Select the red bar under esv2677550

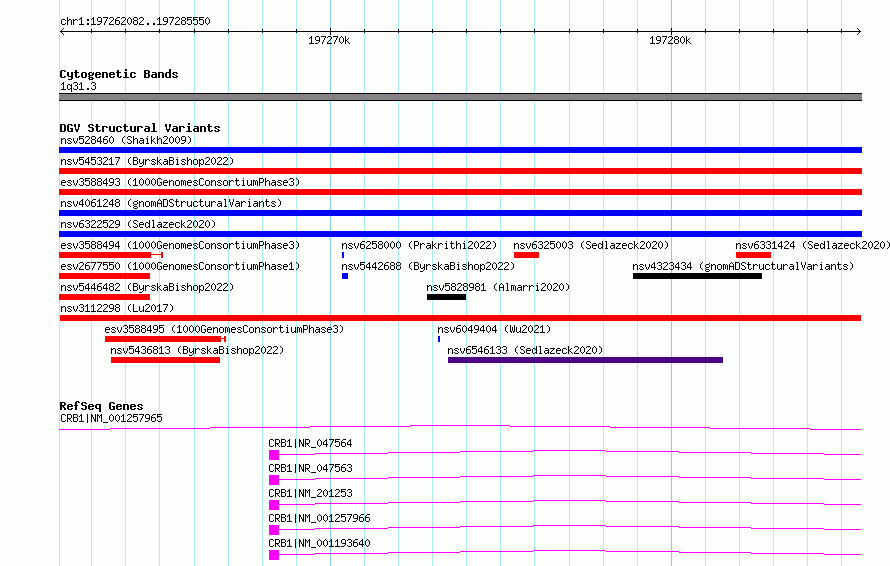[x=104, y=276]
